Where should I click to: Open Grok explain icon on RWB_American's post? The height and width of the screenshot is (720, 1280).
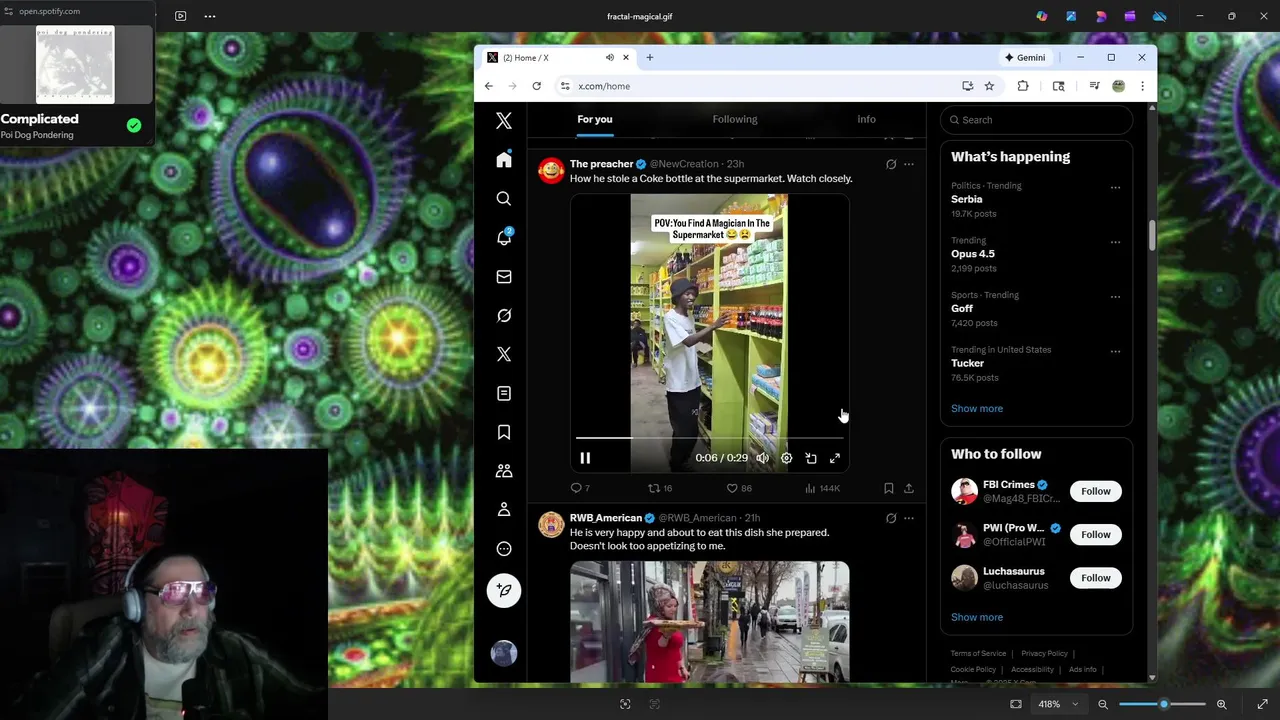click(x=891, y=518)
